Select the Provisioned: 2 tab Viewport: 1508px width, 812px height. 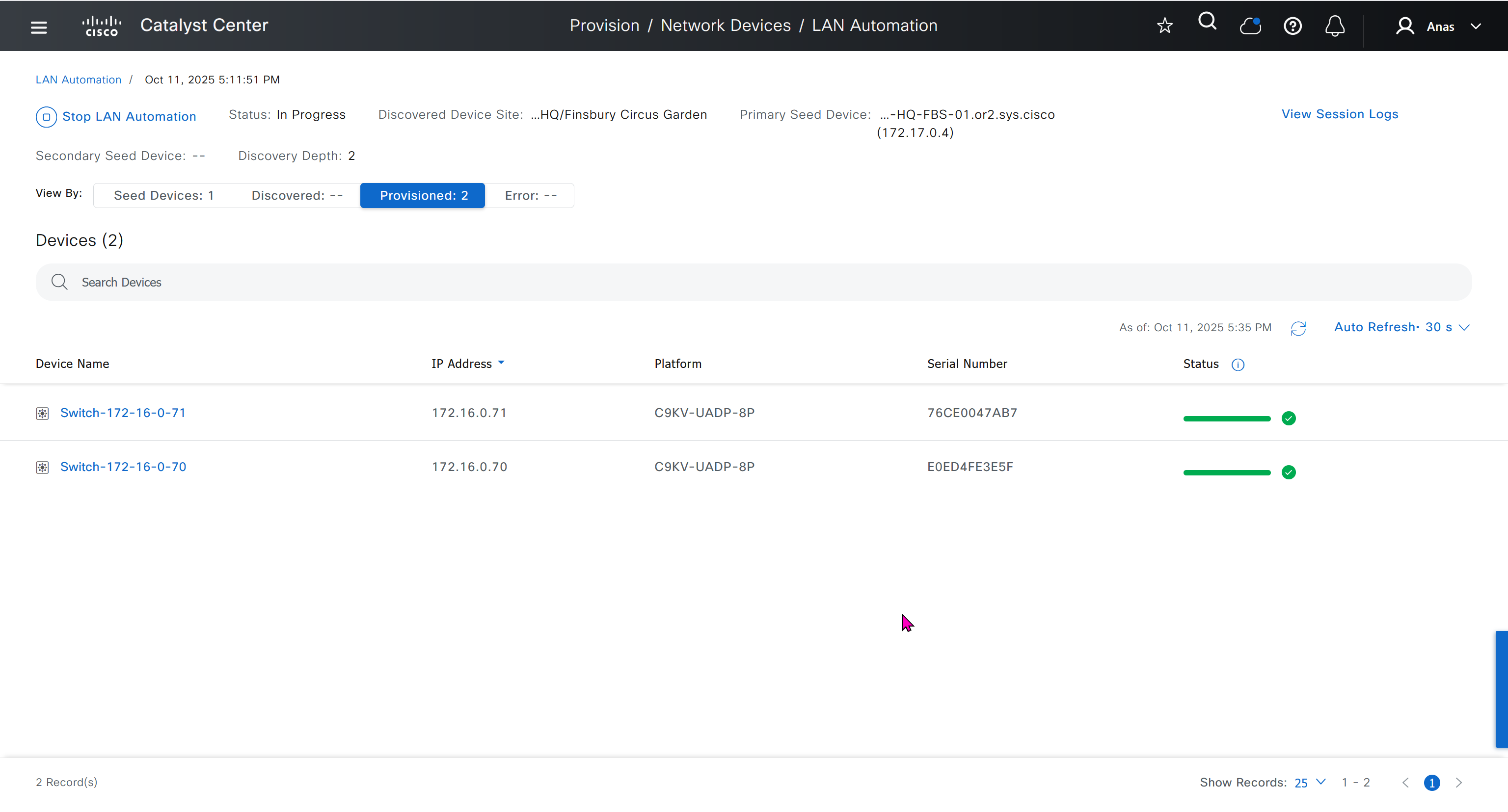[423, 195]
